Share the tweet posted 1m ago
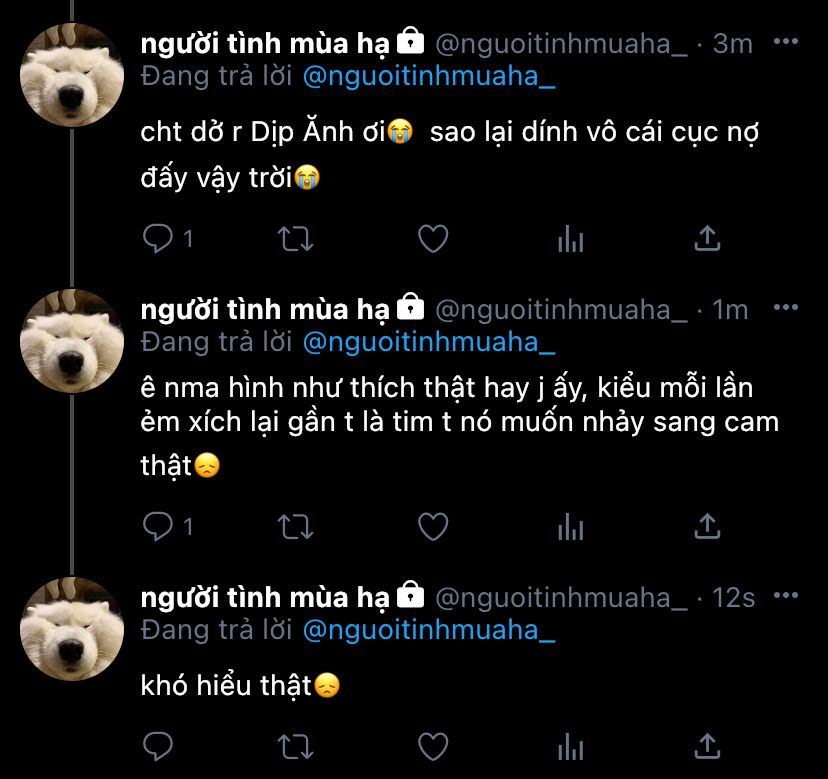The image size is (828, 779). pos(707,525)
